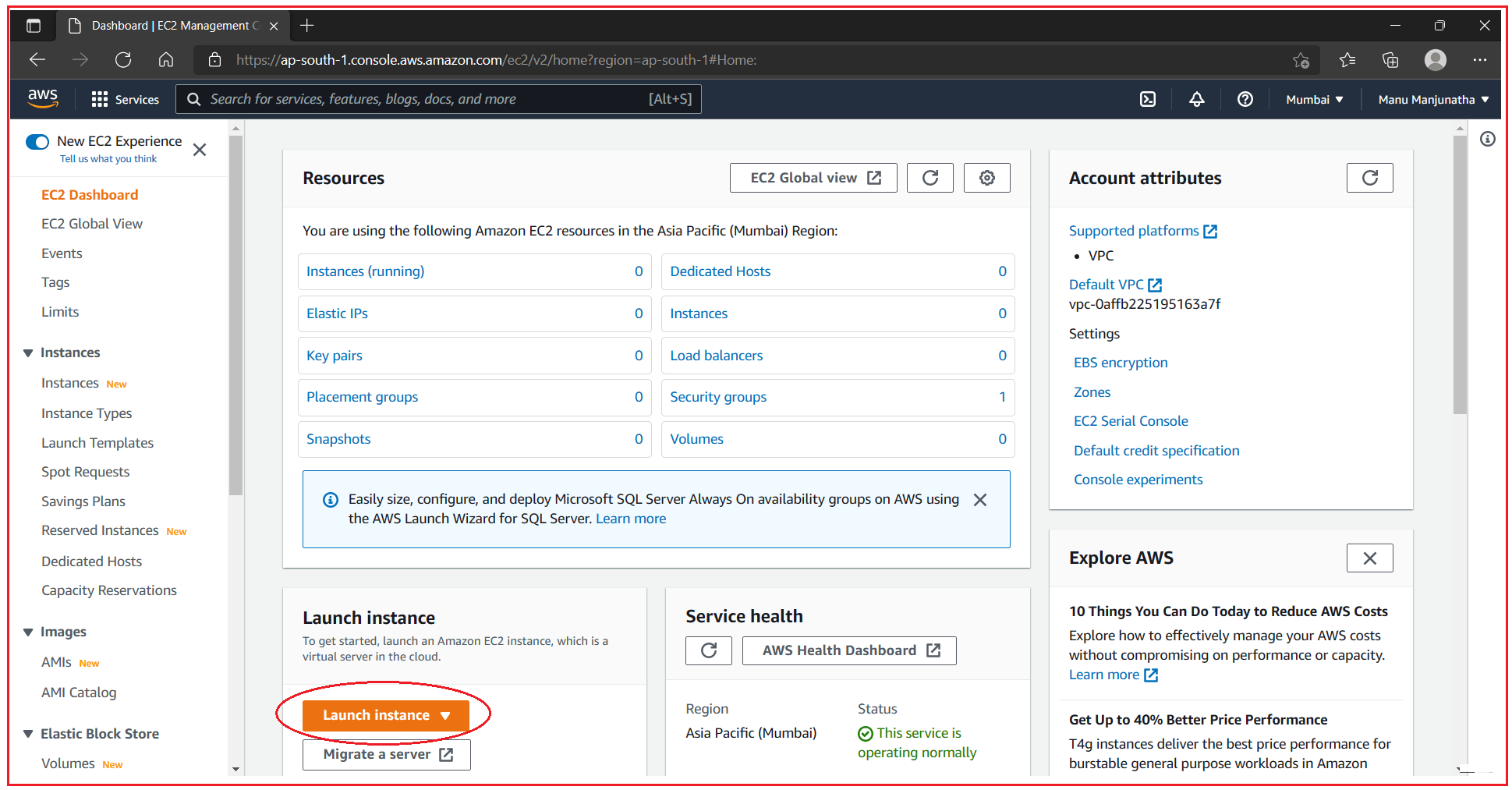1512x790 pixels.
Task: Open the info sidebar panel icon
Action: [x=1487, y=139]
